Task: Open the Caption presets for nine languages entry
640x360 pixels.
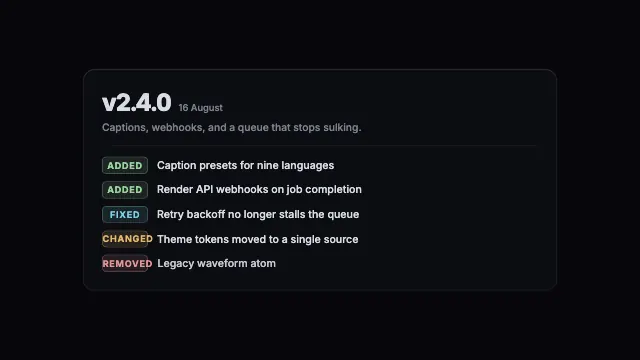Action: (245, 165)
